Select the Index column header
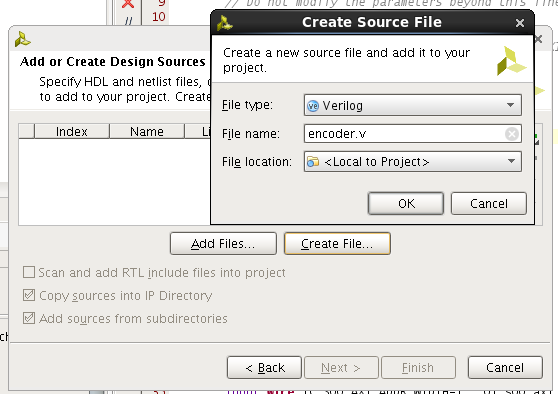The image size is (558, 394). pos(72,131)
